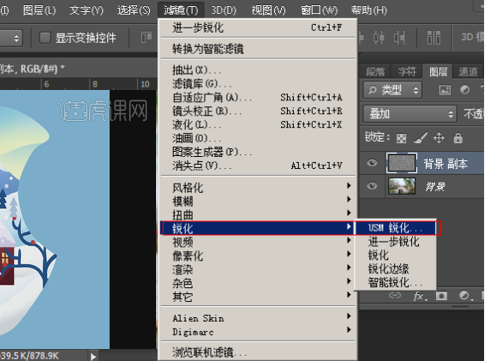
Task: Click the add layer mask icon
Action: [x=441, y=296]
